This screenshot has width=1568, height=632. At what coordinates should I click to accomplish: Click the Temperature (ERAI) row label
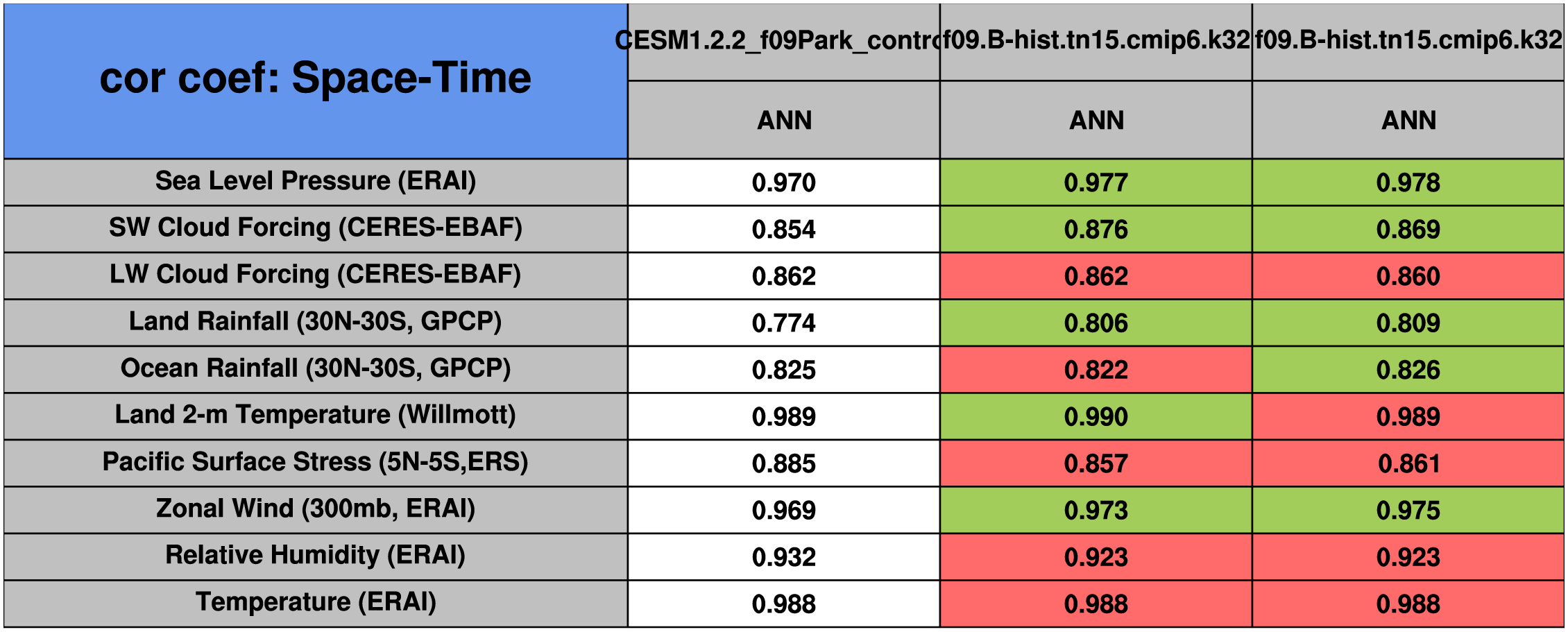click(316, 602)
